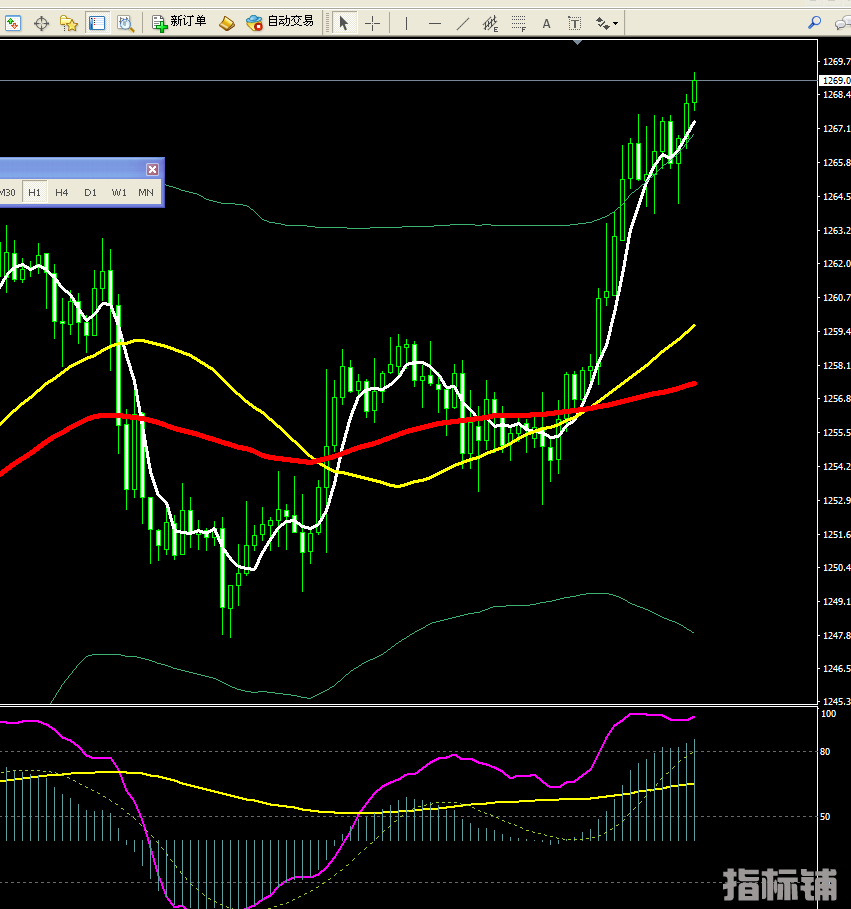Select the arrow Cursor tool
Screen dimensions: 851x909
(x=343, y=22)
